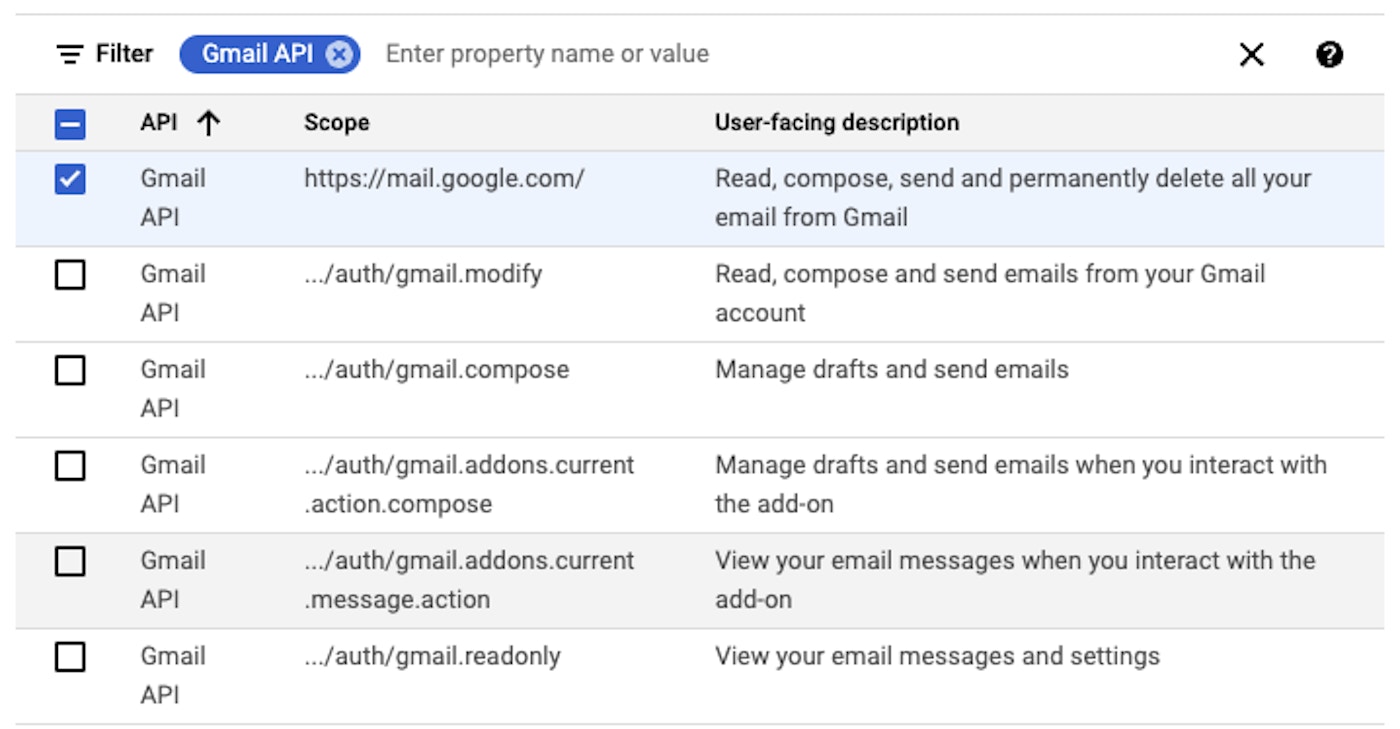The height and width of the screenshot is (729, 1400).
Task: Click the Filter list icon
Action: tap(69, 54)
